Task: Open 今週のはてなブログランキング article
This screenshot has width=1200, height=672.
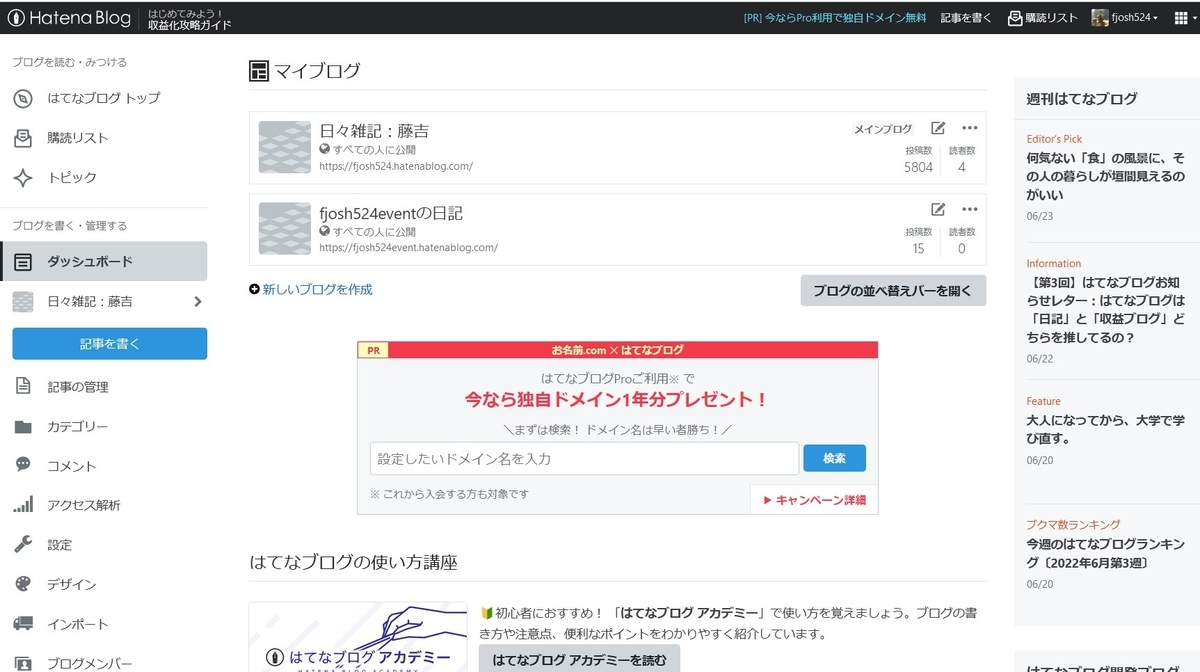Action: [x=1105, y=553]
